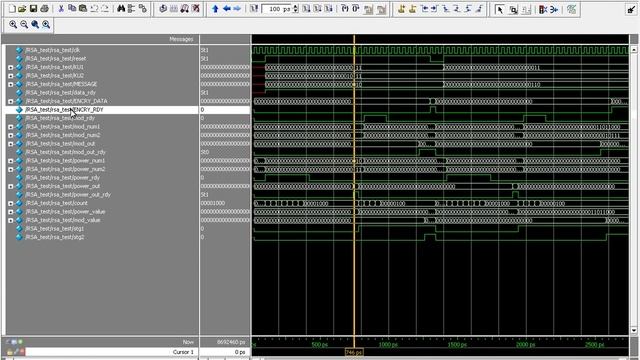Click the blue up arrow icon
This screenshot has width=640, height=360.
pyautogui.click(x=216, y=9)
